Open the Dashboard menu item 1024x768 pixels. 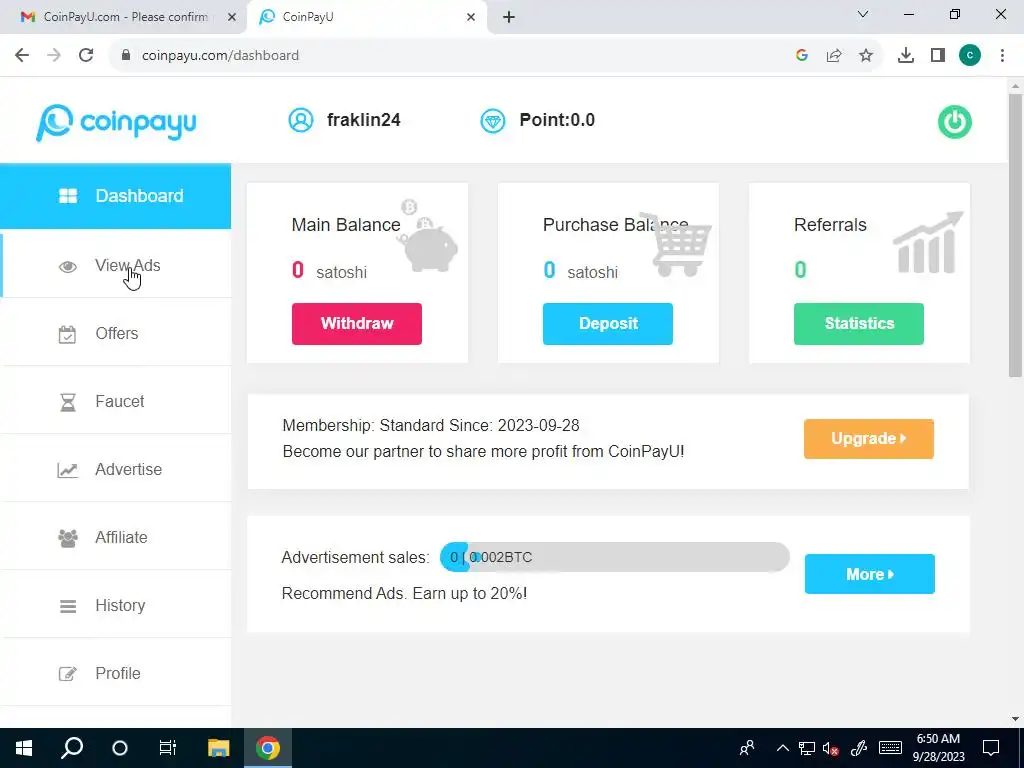[116, 196]
